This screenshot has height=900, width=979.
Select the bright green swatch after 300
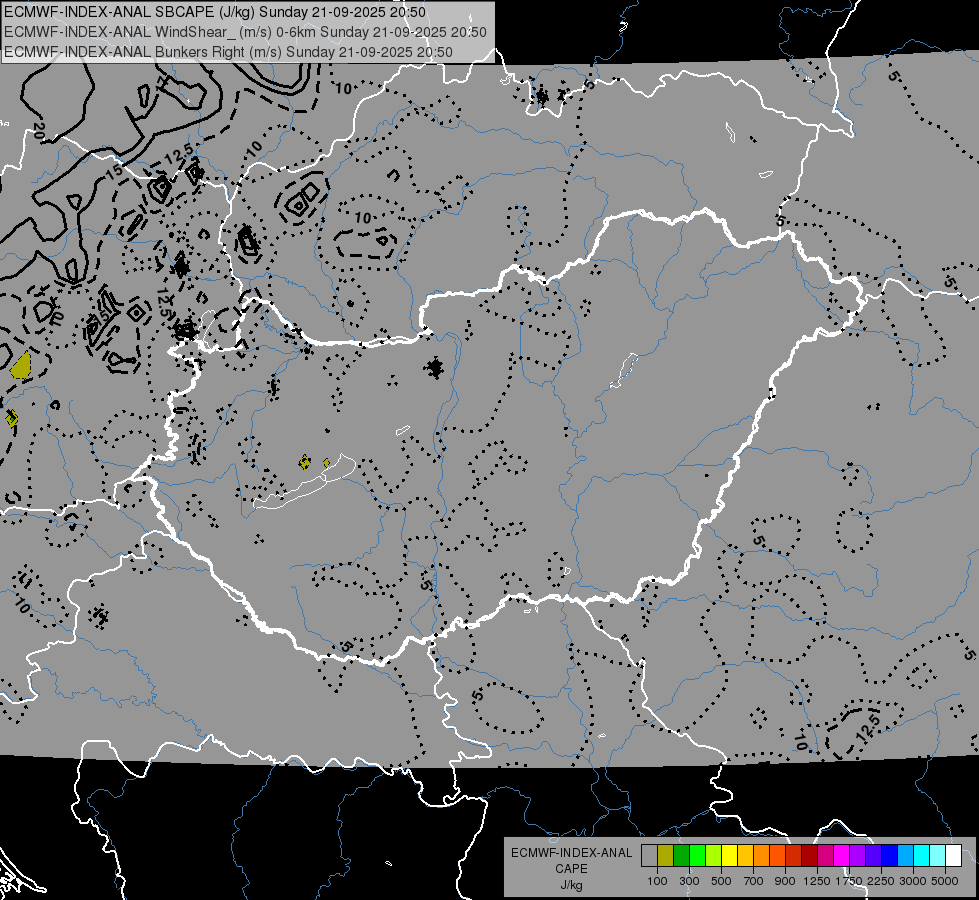click(x=697, y=856)
